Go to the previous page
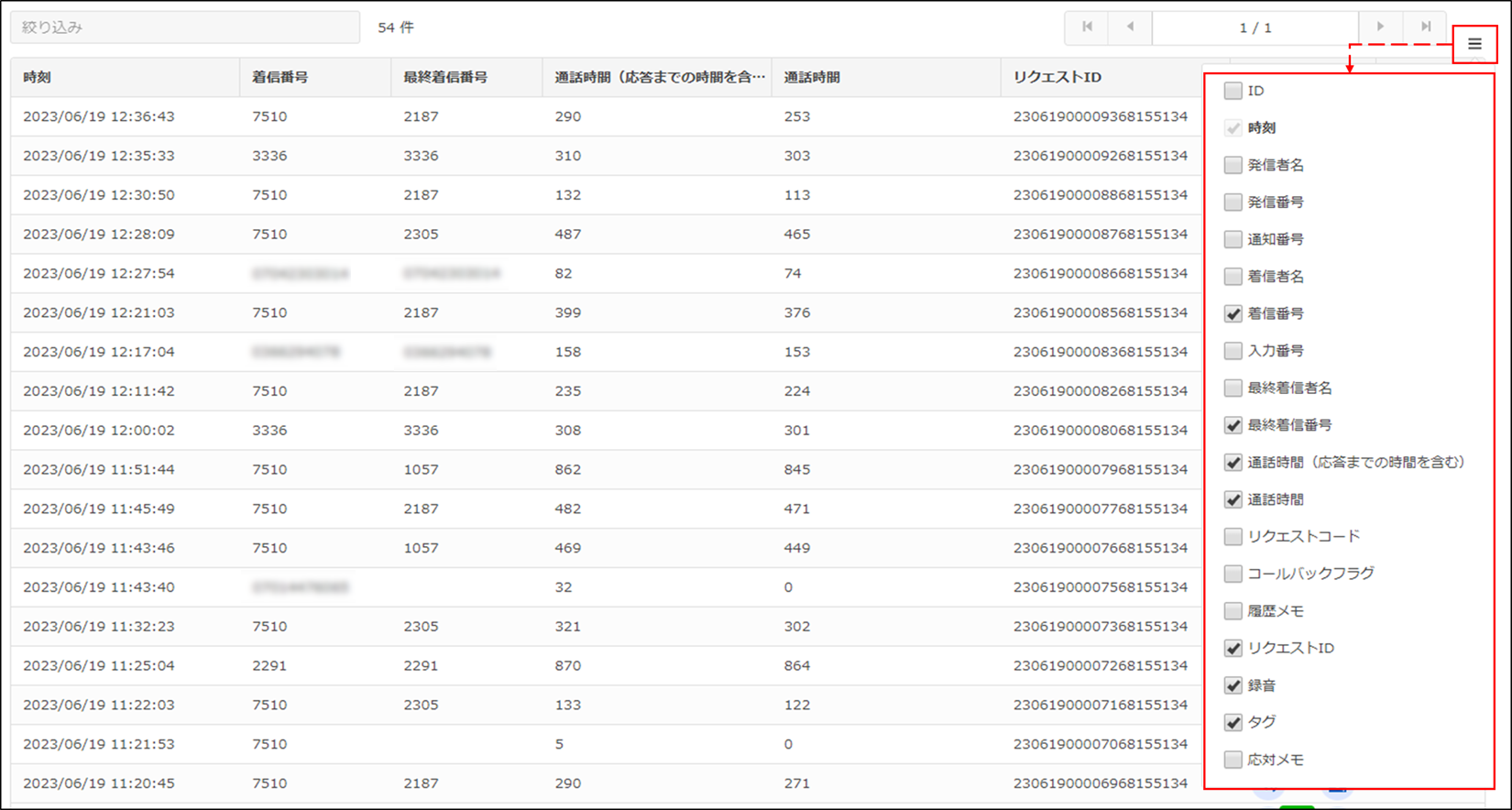Screen dimensions: 1512x810 click(1130, 27)
